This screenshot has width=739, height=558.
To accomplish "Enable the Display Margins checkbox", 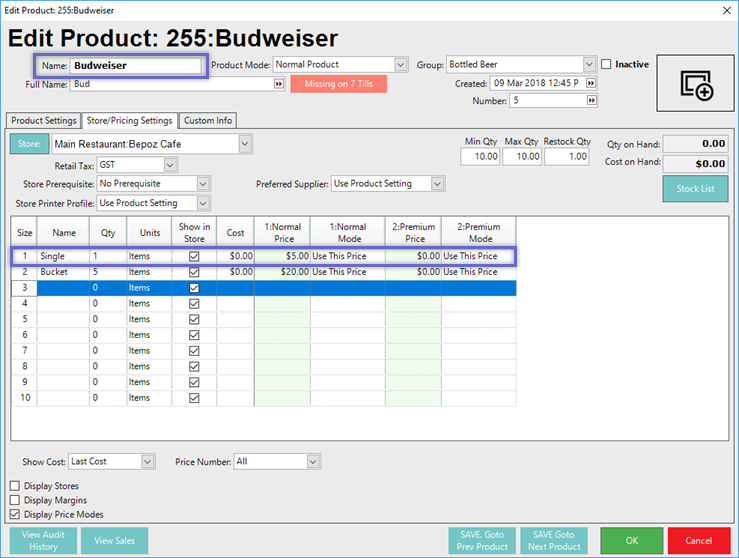I will 15,500.
